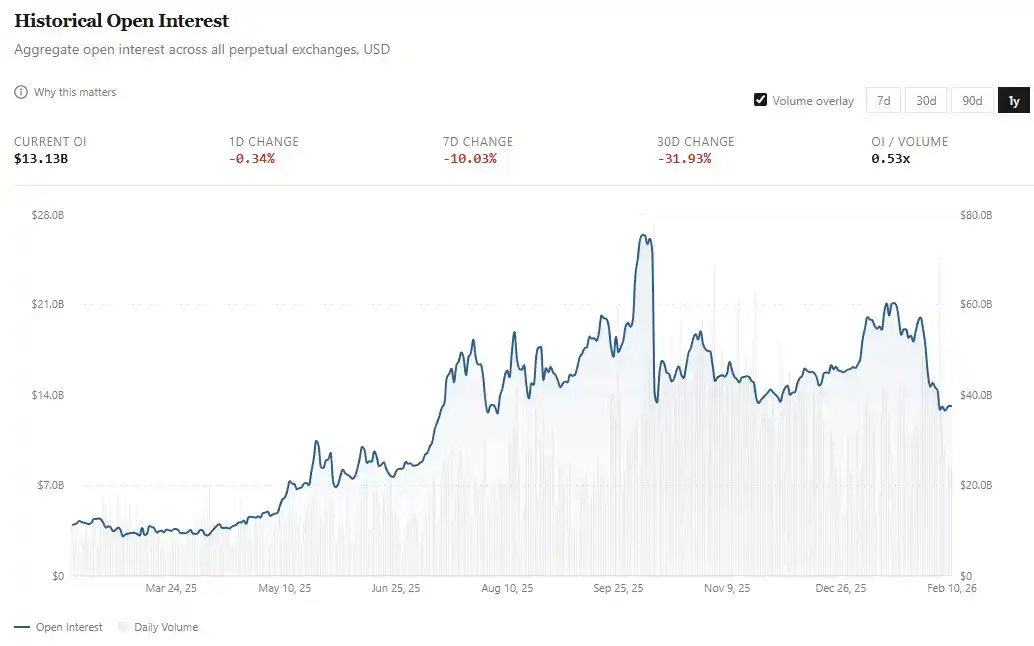Click the Open Interest blue line swatch

[x=22, y=627]
